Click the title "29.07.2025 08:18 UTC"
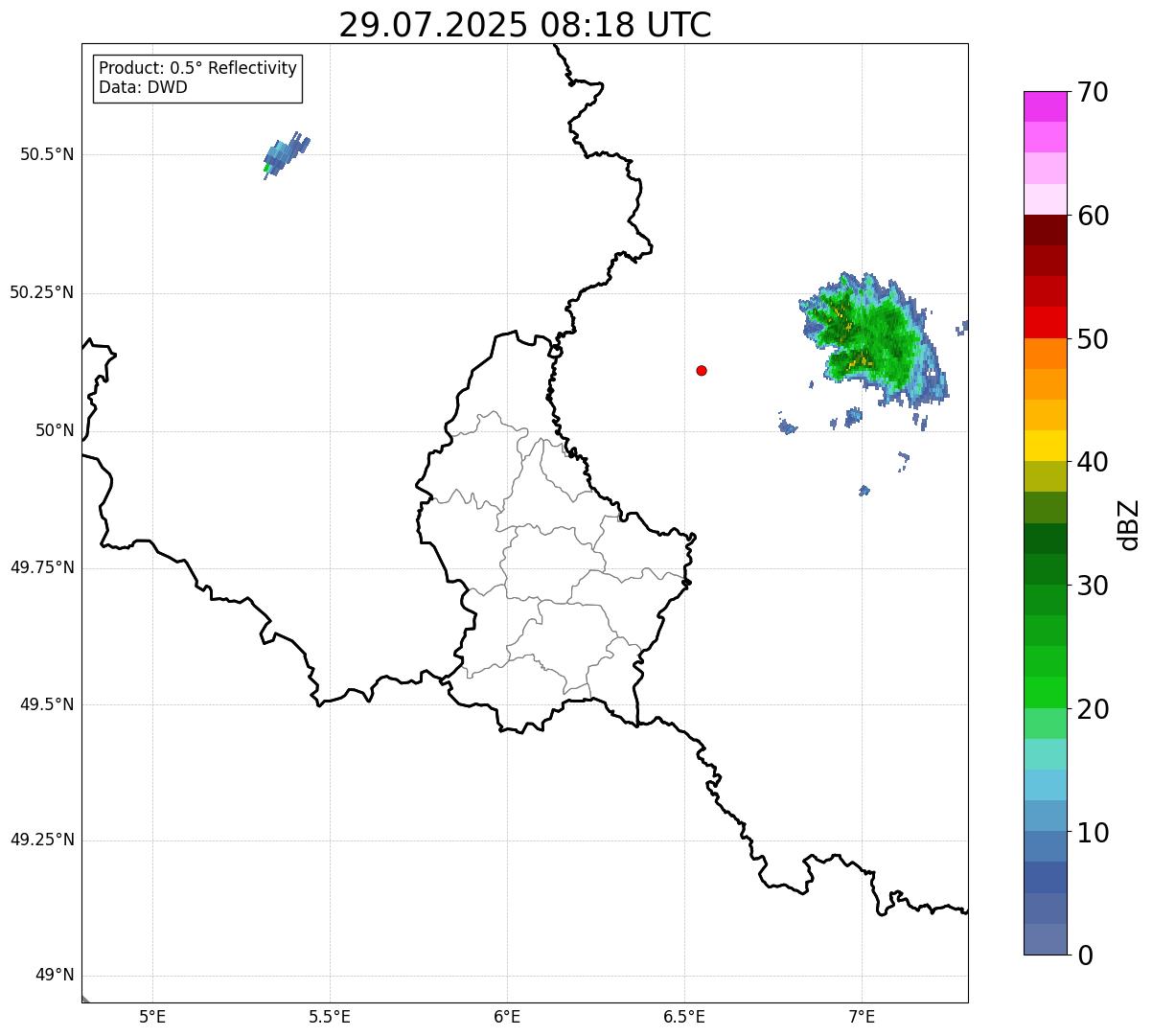 click(525, 25)
